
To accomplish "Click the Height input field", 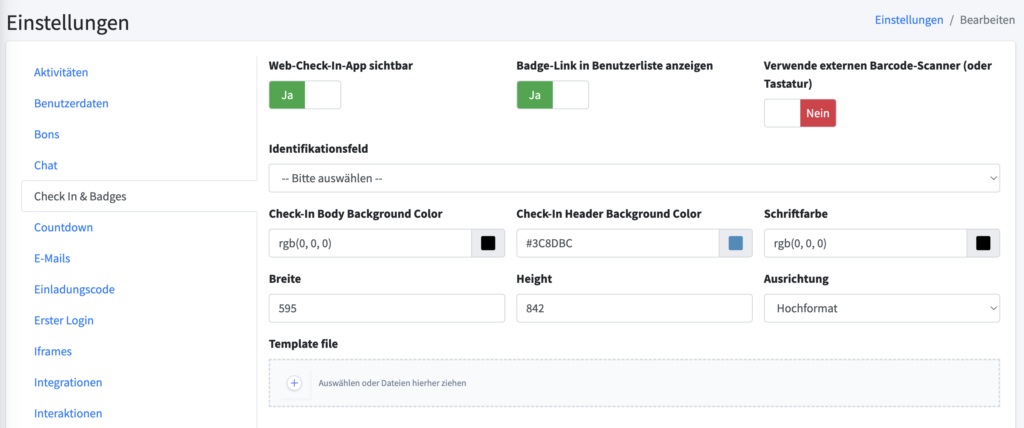I will [x=634, y=308].
